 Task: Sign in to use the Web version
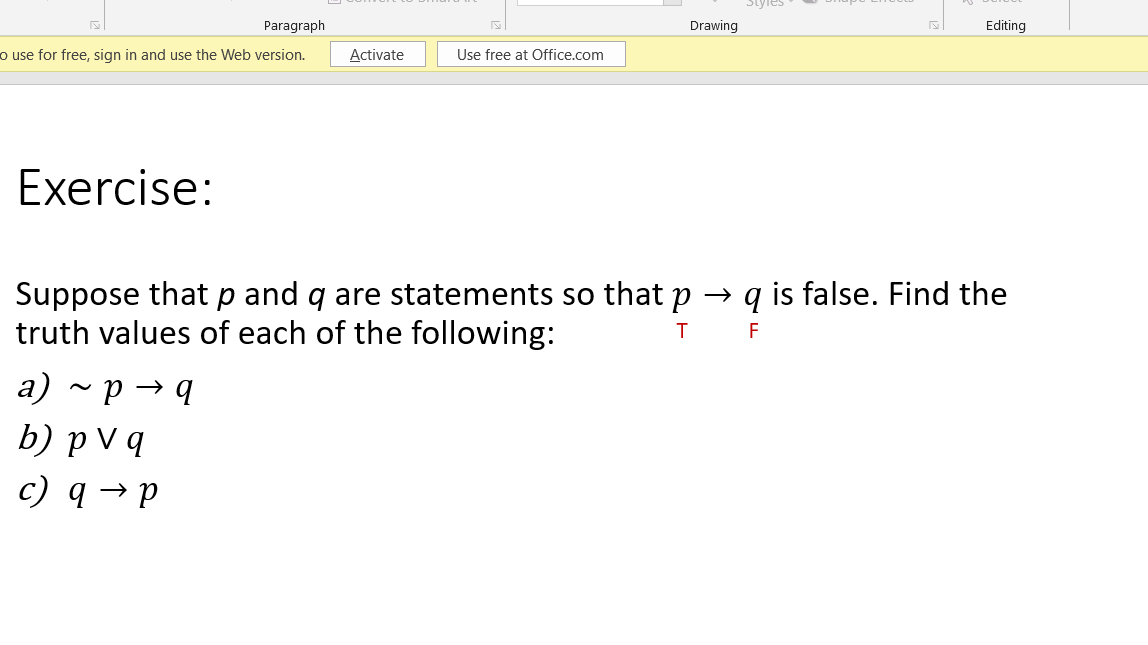[x=150, y=55]
